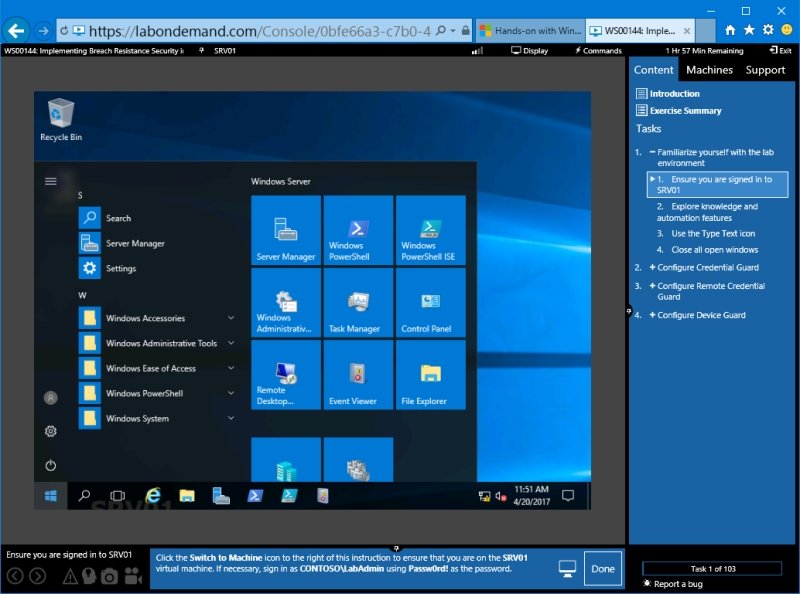Click the Done button
Viewport: 800px width, 594px height.
point(603,568)
